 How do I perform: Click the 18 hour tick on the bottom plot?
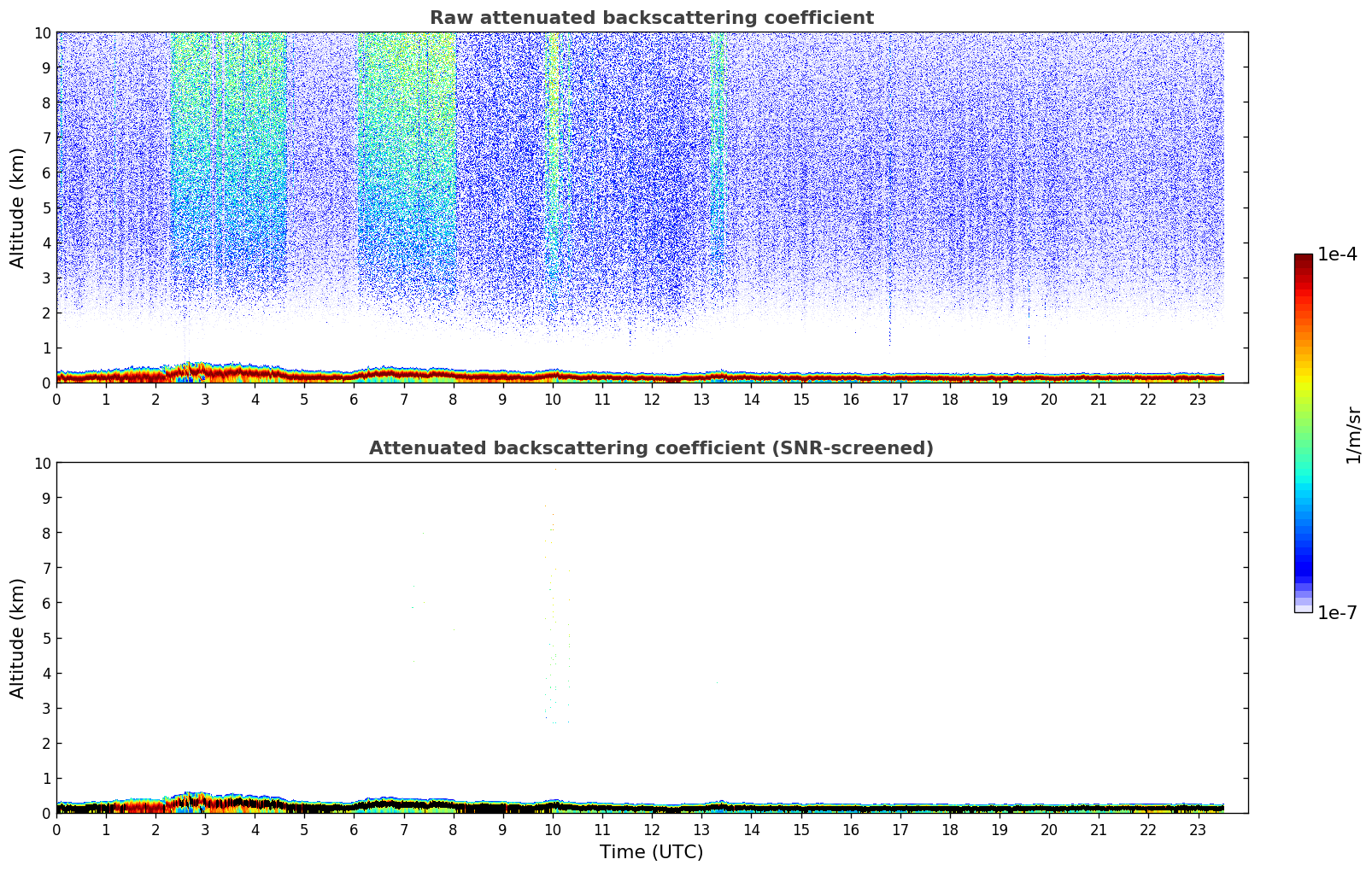coord(950,830)
